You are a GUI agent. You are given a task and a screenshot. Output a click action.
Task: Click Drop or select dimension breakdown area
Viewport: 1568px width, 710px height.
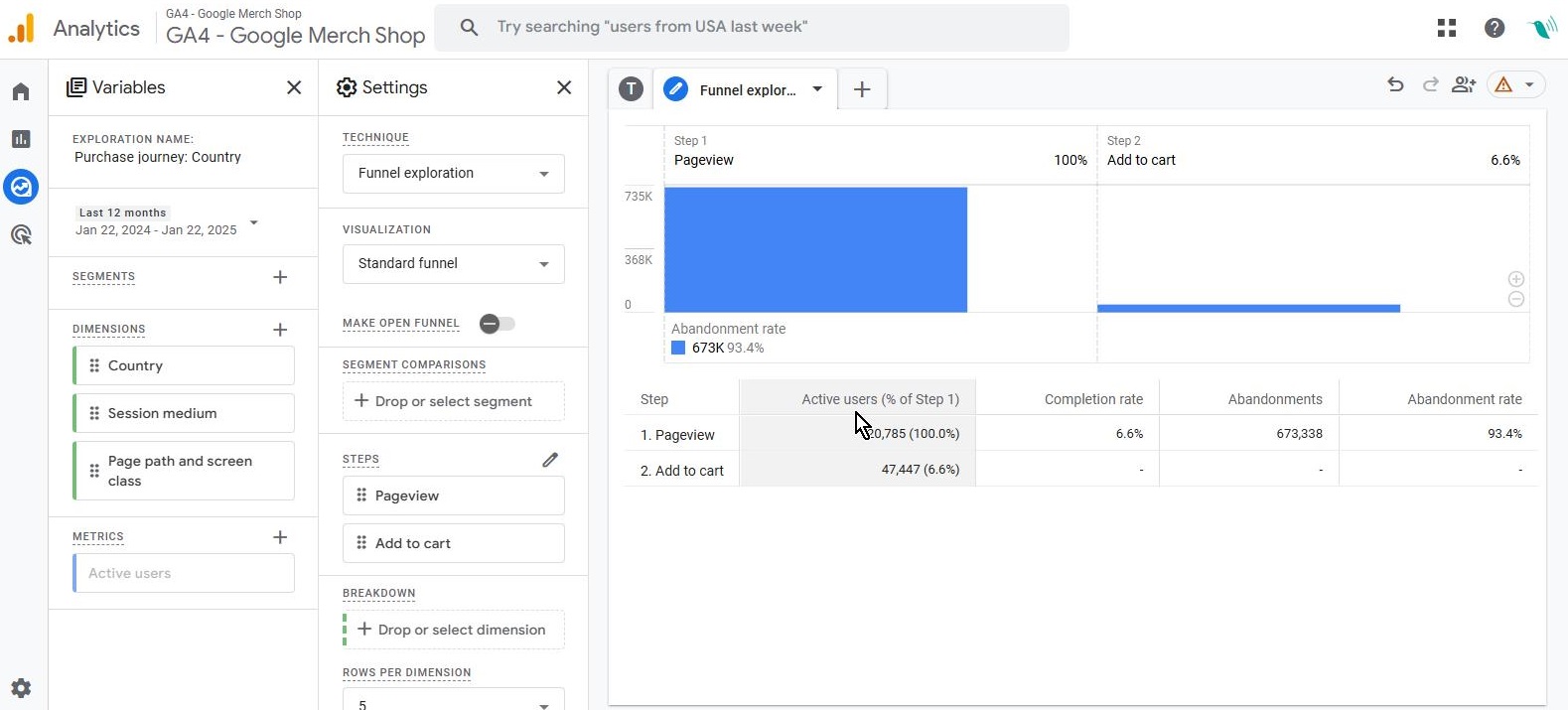coord(454,630)
